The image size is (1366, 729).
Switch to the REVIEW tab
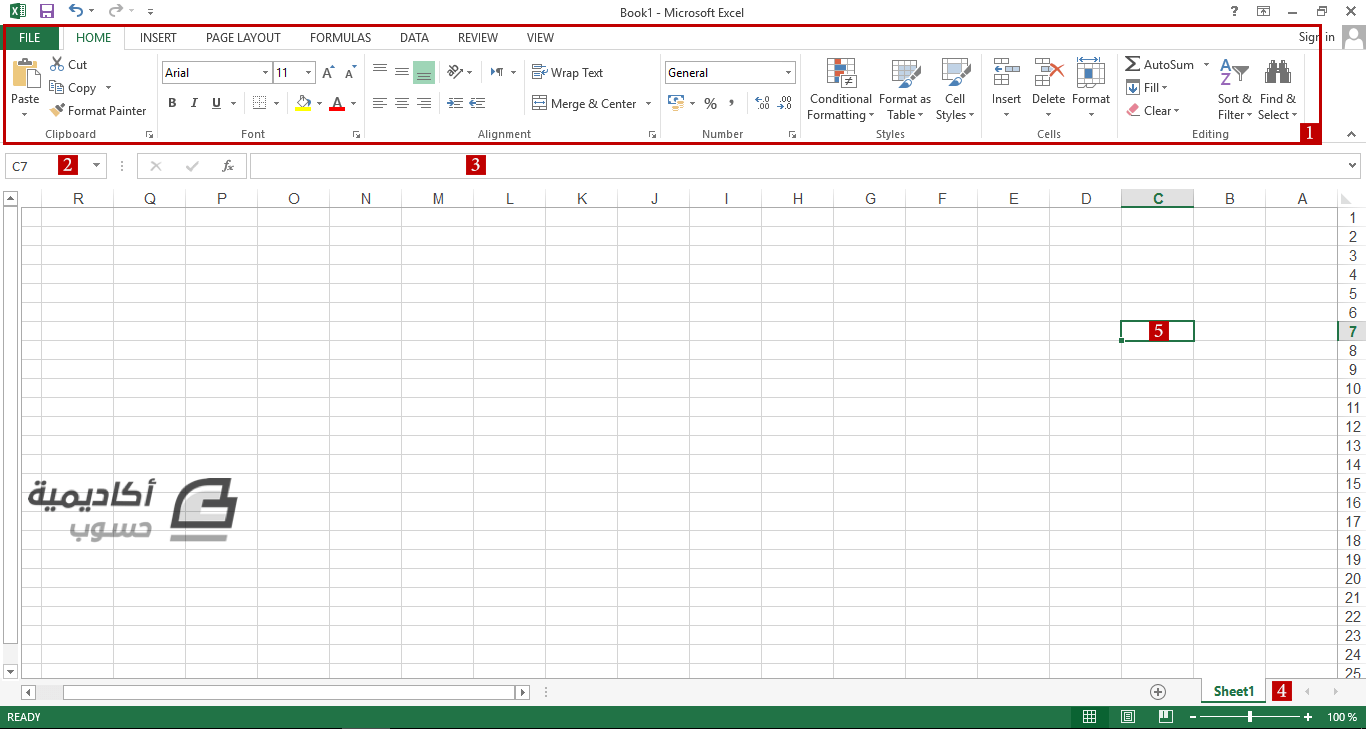[x=478, y=38]
